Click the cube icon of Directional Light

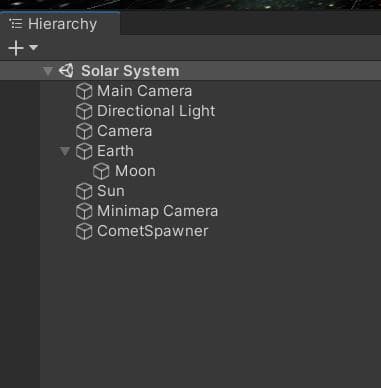coord(84,111)
